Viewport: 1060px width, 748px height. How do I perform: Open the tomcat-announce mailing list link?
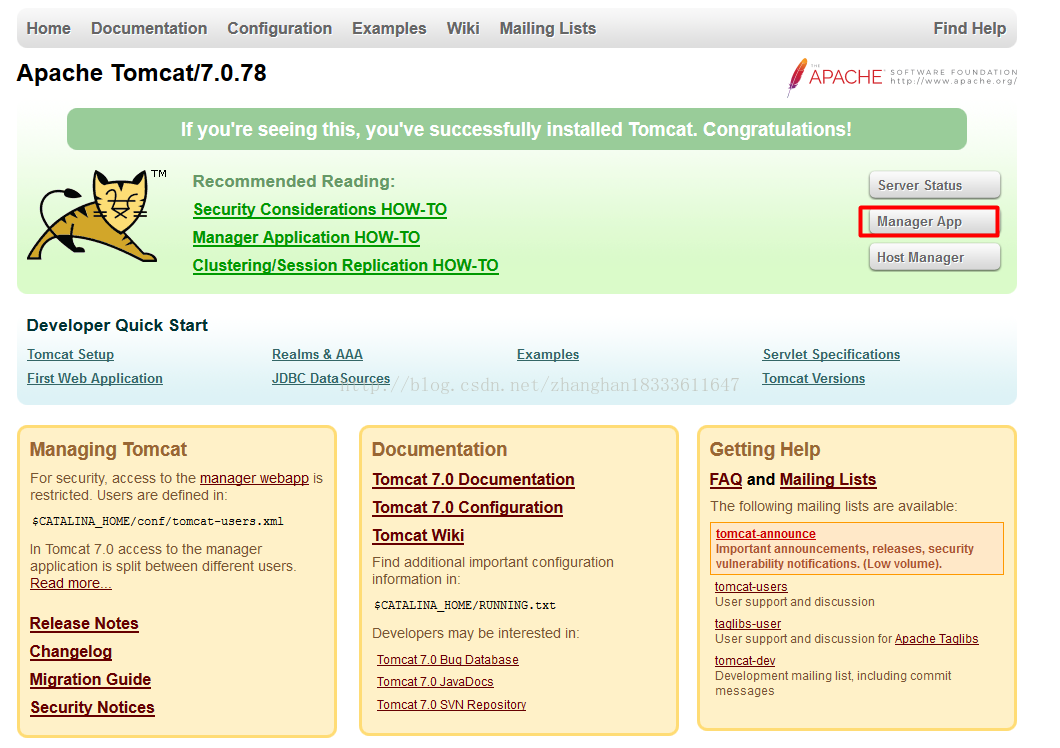(765, 534)
